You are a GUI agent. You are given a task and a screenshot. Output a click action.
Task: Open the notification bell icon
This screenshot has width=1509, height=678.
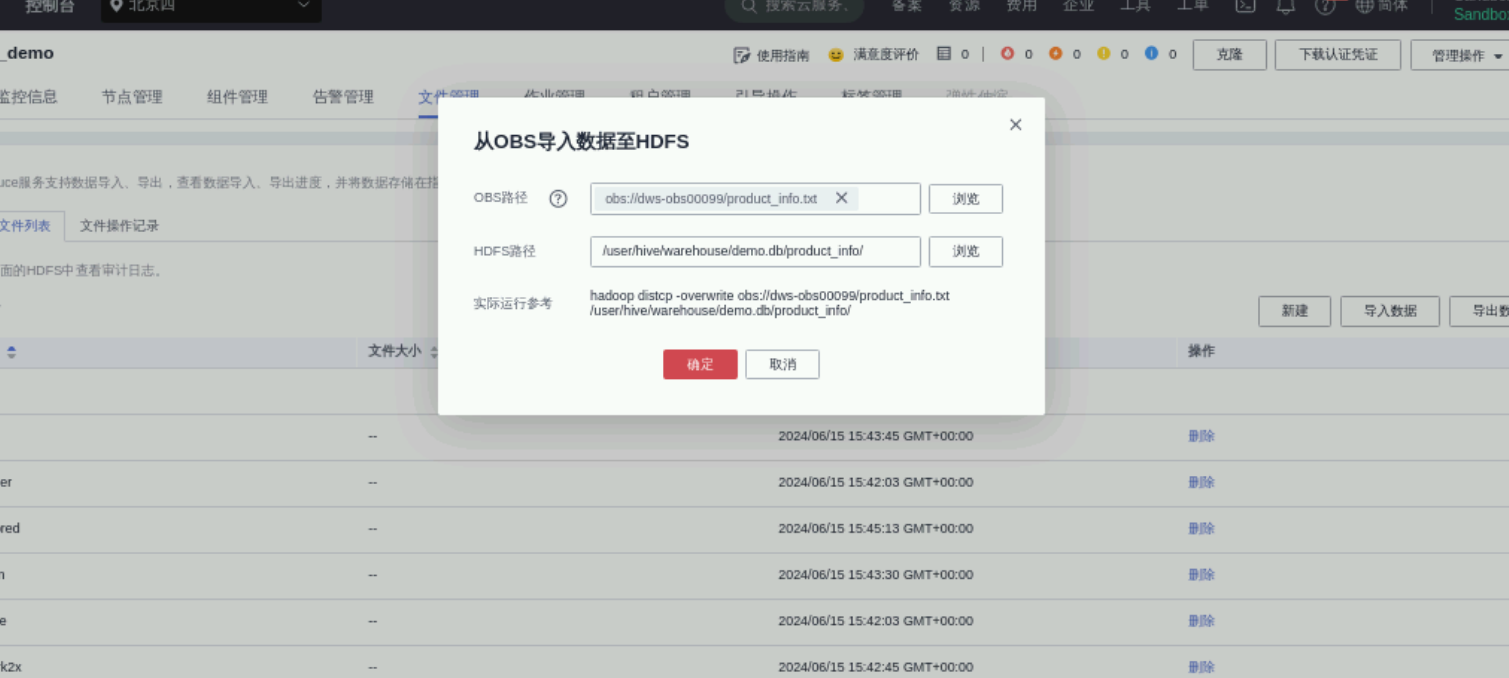point(1286,6)
